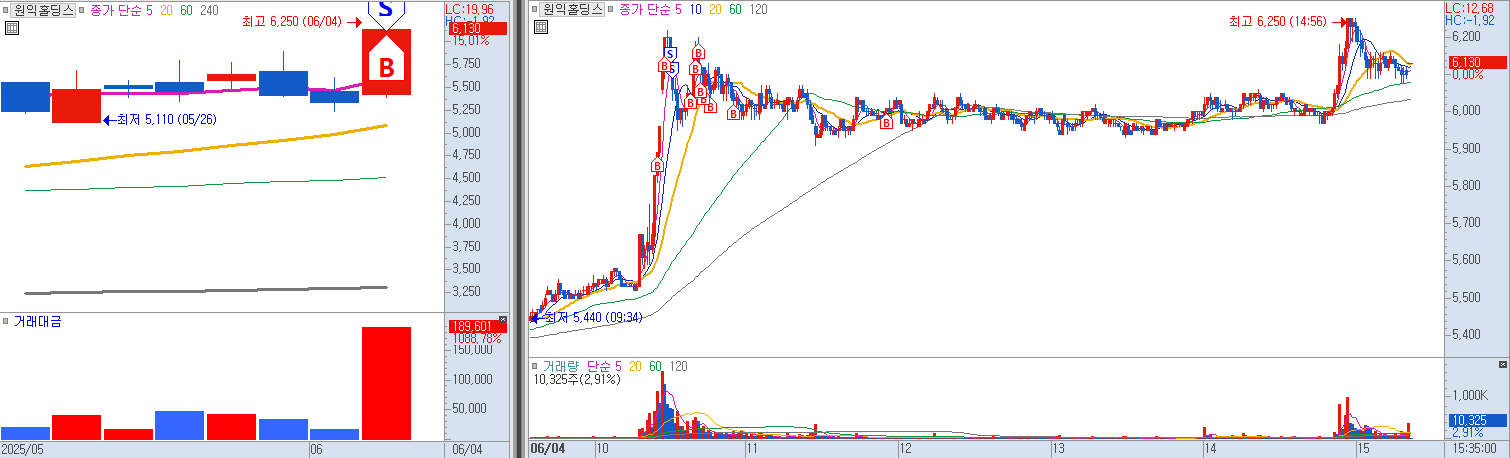Click the red 6,130 current price tag on right axis
The width and height of the screenshot is (1510, 458).
pos(1477,63)
